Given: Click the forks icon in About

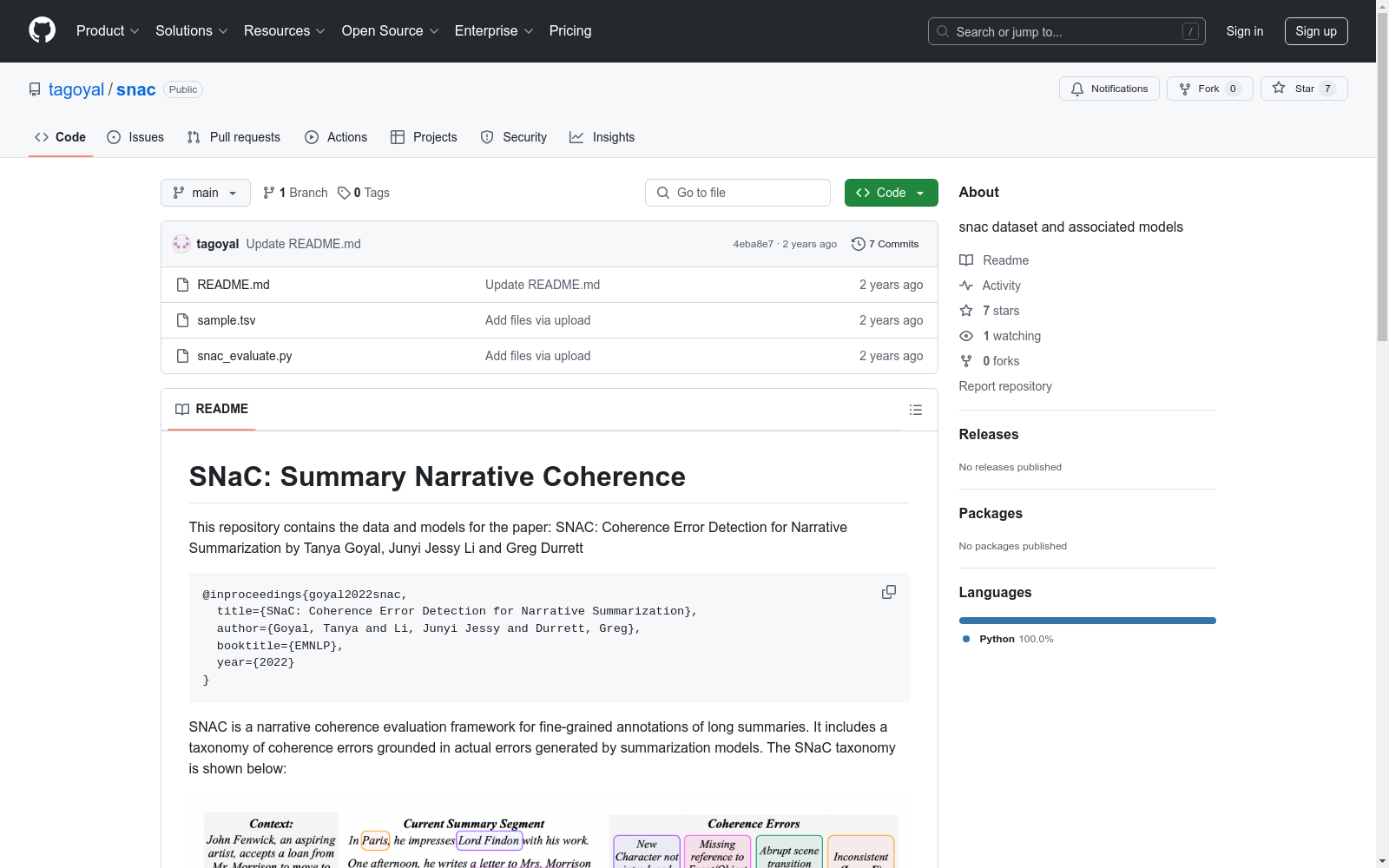Looking at the screenshot, I should (x=966, y=361).
